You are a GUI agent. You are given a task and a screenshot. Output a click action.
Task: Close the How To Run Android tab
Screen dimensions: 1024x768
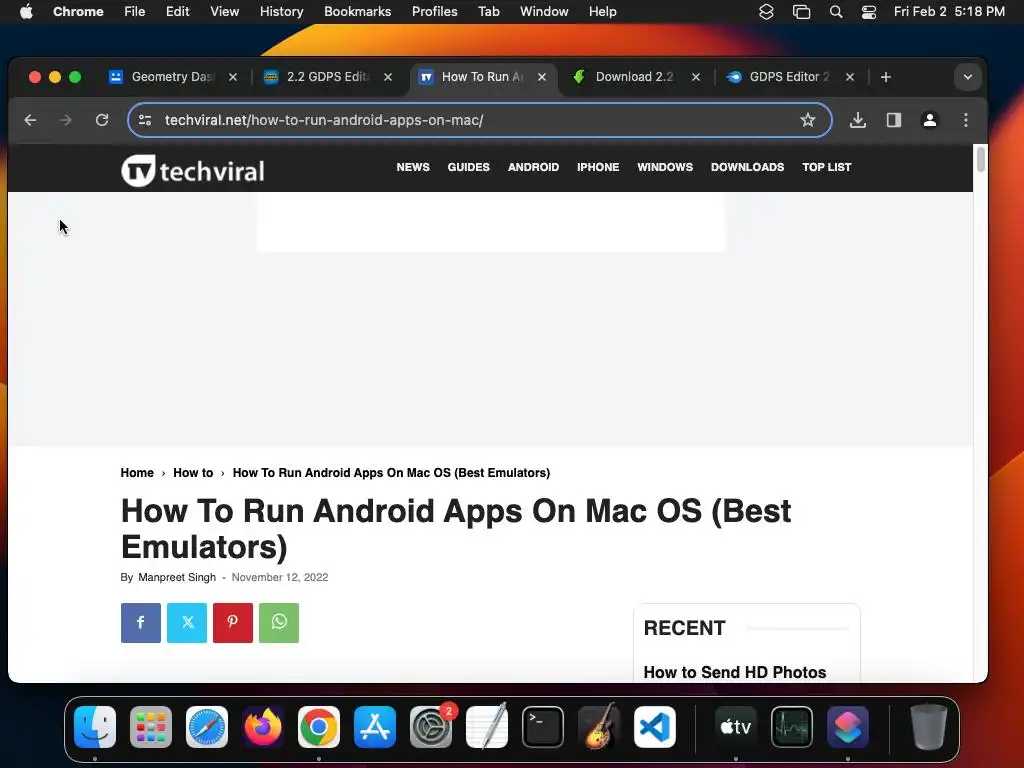point(542,77)
